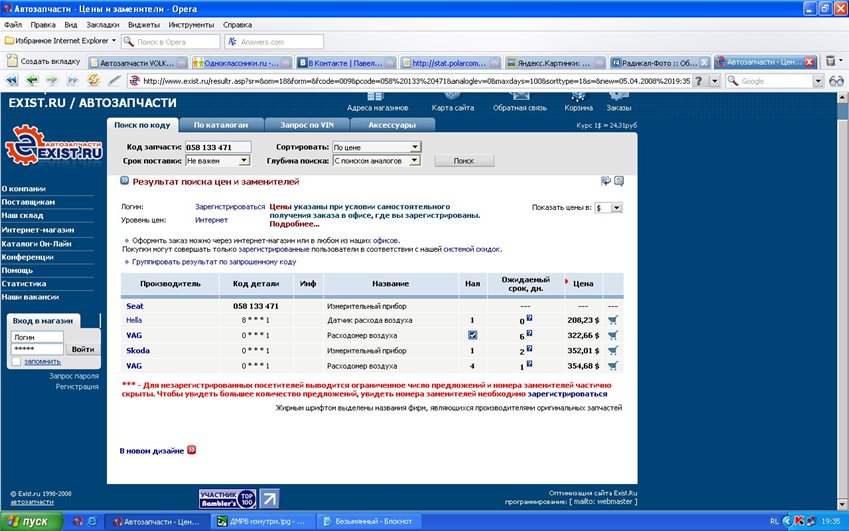Click the Войти button
849x531 pixels.
click(x=83, y=349)
